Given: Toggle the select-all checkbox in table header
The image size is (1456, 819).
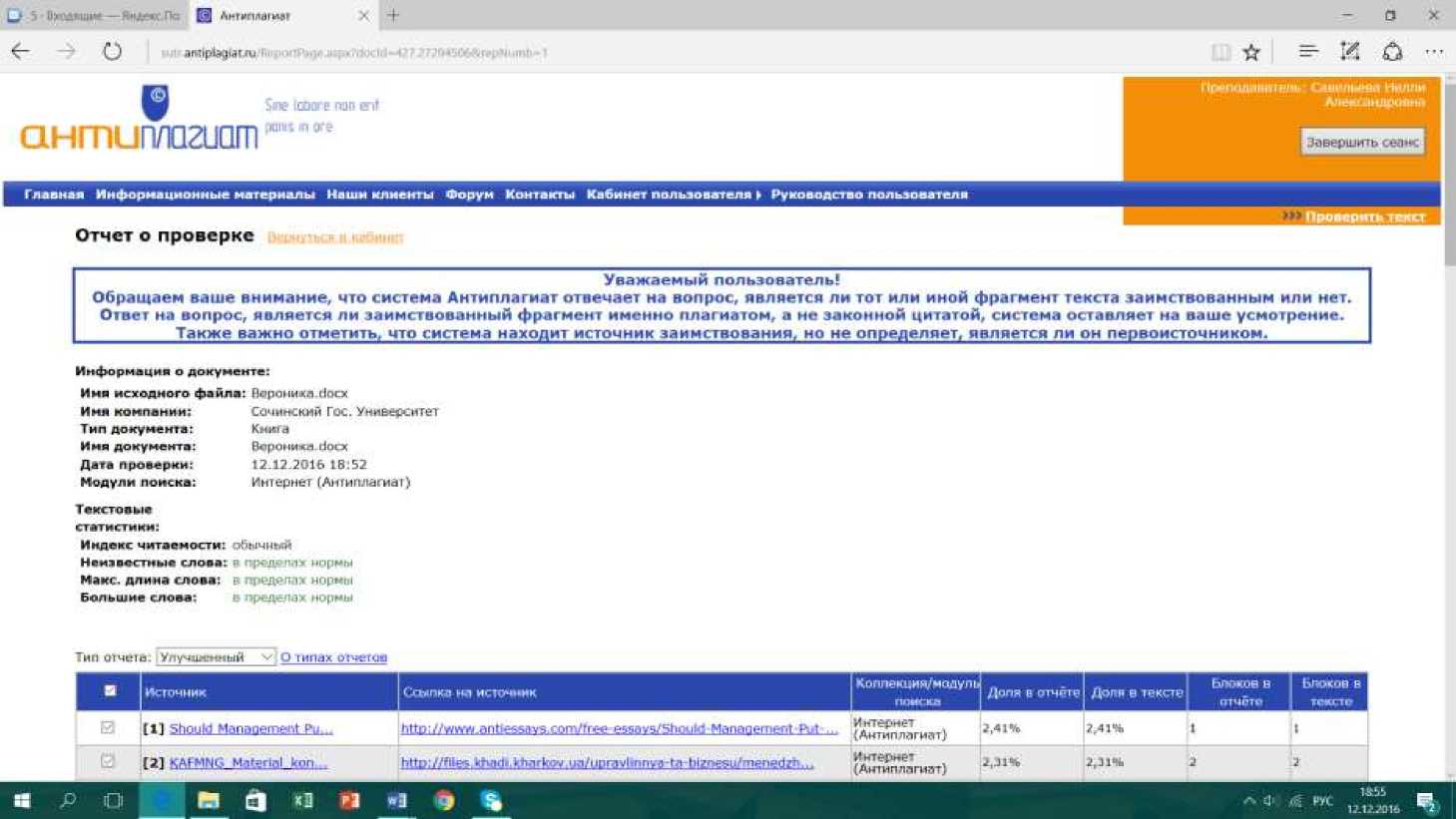Looking at the screenshot, I should pos(110,690).
